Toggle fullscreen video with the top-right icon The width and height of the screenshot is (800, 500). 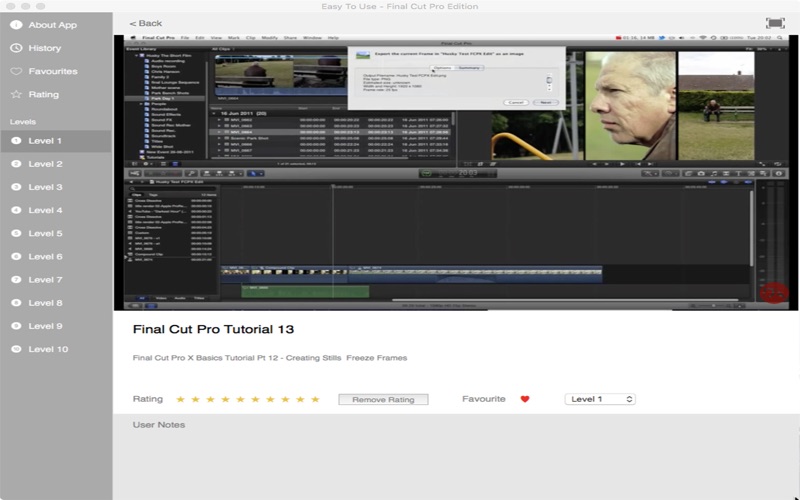(775, 23)
